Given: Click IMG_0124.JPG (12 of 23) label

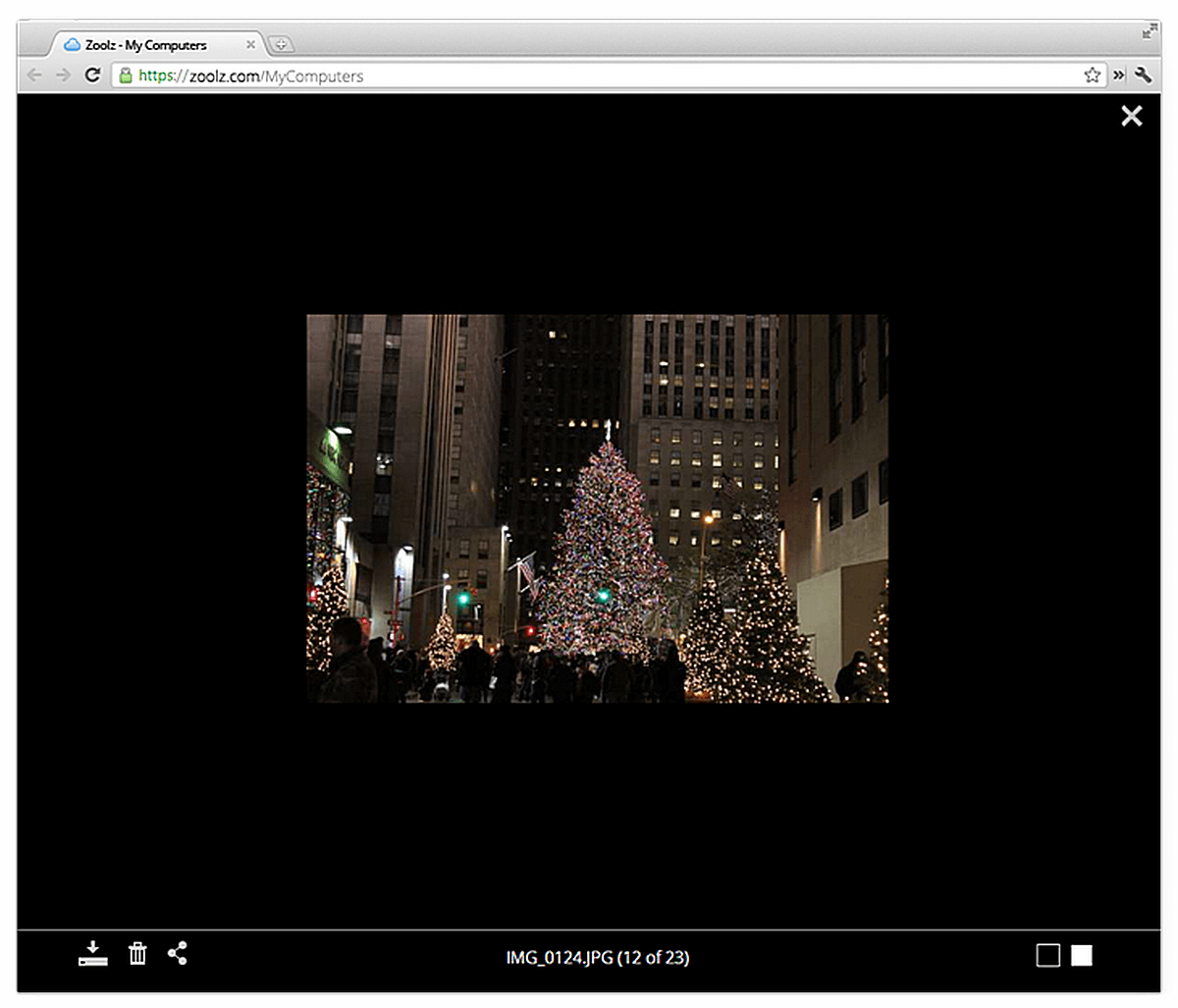Looking at the screenshot, I should 598,957.
